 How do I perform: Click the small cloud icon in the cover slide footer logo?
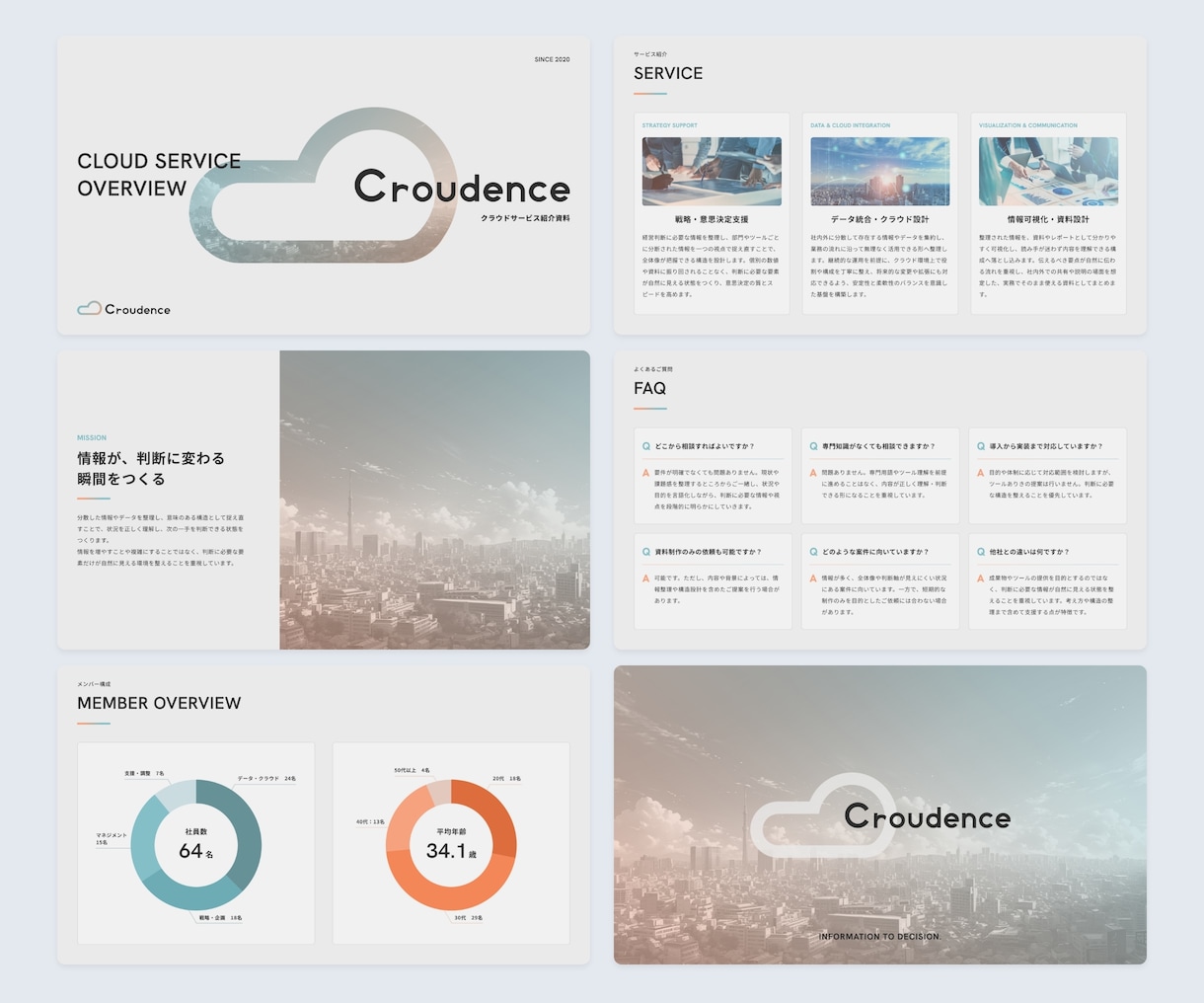(89, 308)
